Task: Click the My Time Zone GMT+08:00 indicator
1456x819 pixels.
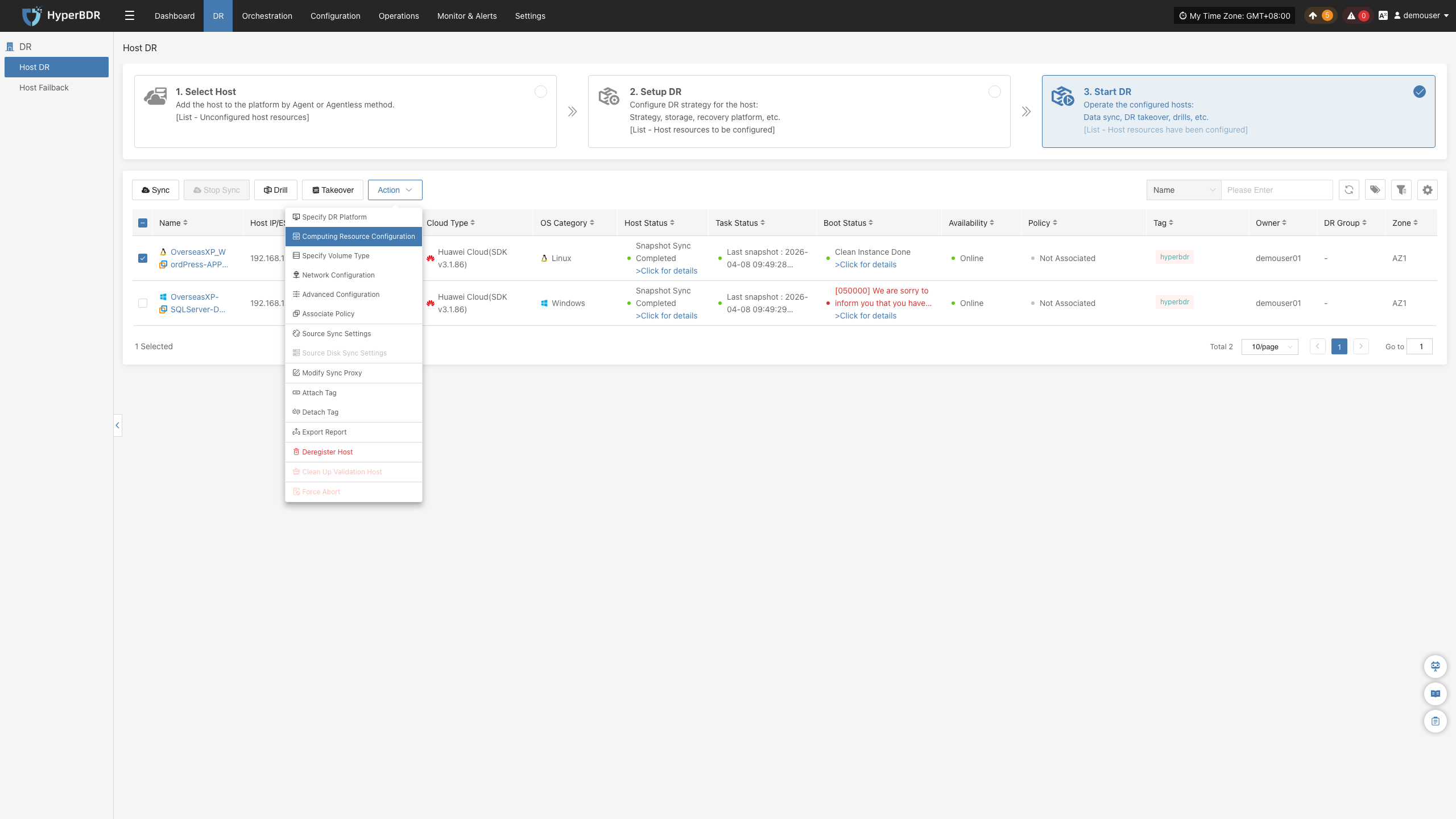Action: tap(1234, 15)
